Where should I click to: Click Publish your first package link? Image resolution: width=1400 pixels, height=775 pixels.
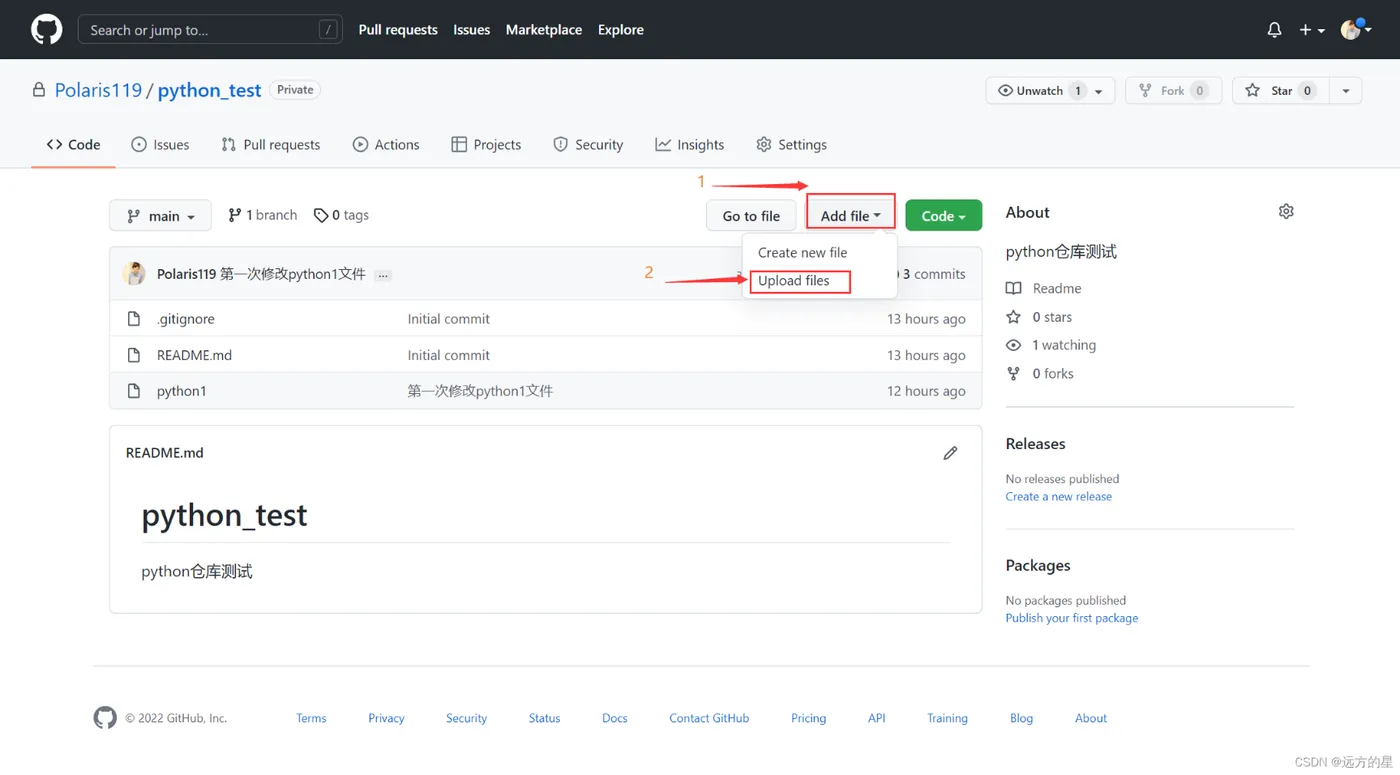click(x=1072, y=619)
